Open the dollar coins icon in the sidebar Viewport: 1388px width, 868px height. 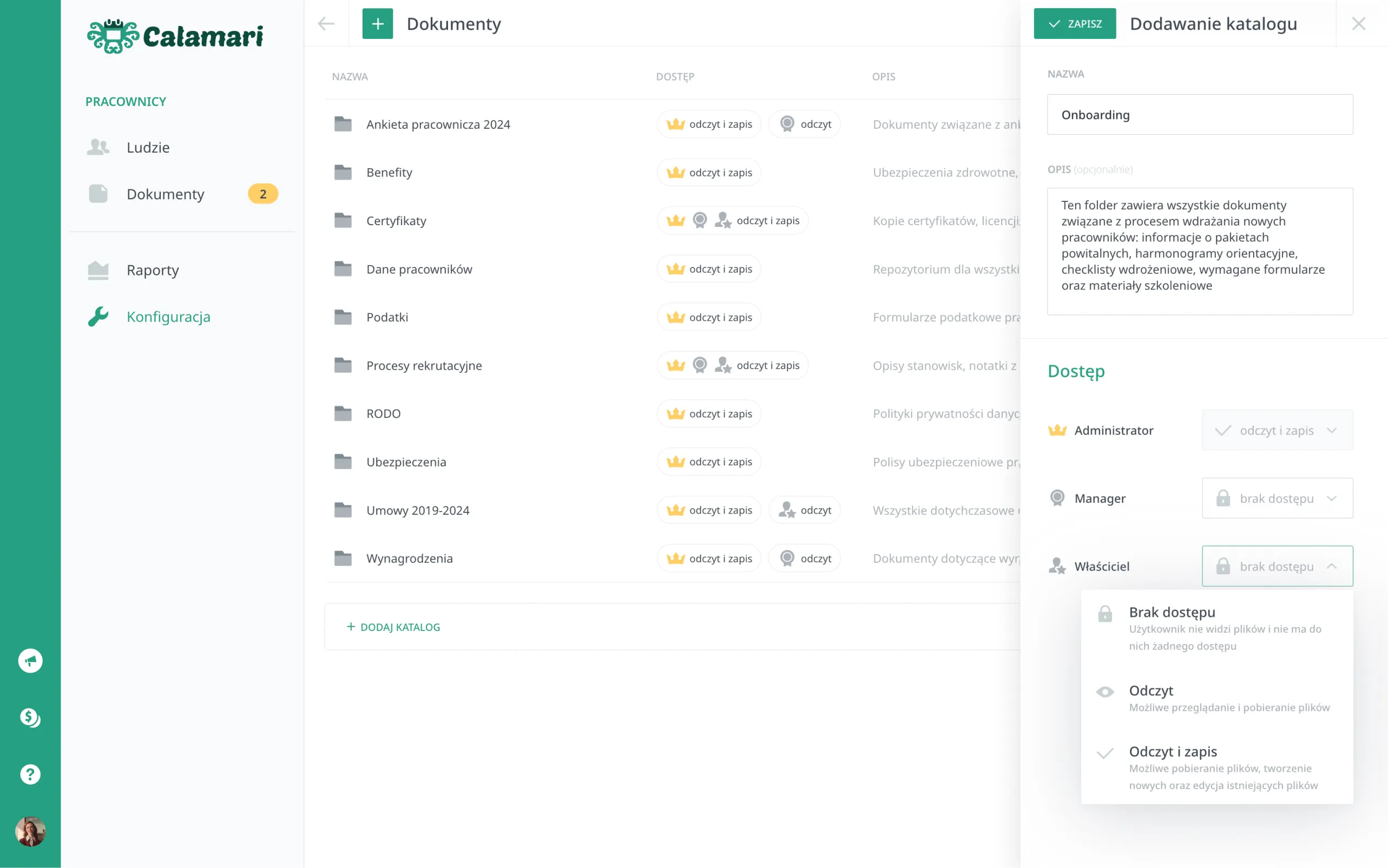pos(30,718)
